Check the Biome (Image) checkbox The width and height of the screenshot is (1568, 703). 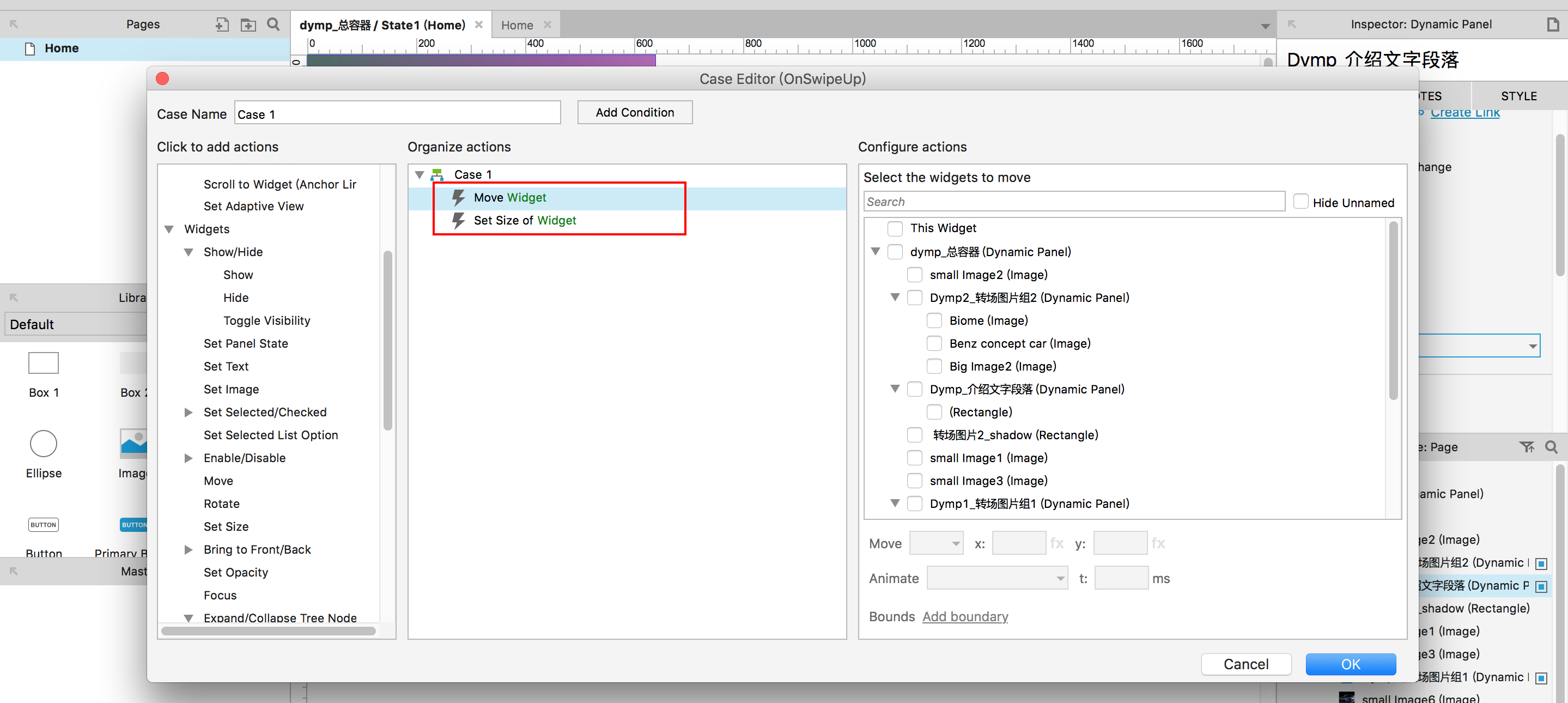tap(934, 321)
